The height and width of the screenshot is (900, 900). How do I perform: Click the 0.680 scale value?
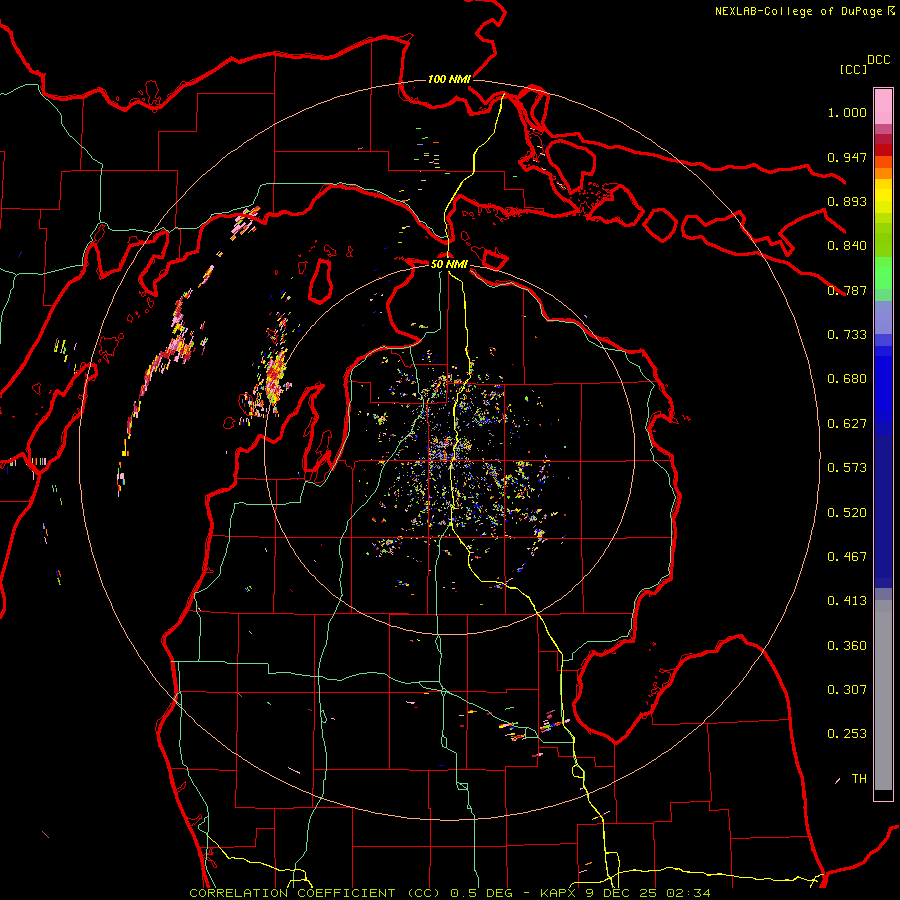pyautogui.click(x=847, y=379)
